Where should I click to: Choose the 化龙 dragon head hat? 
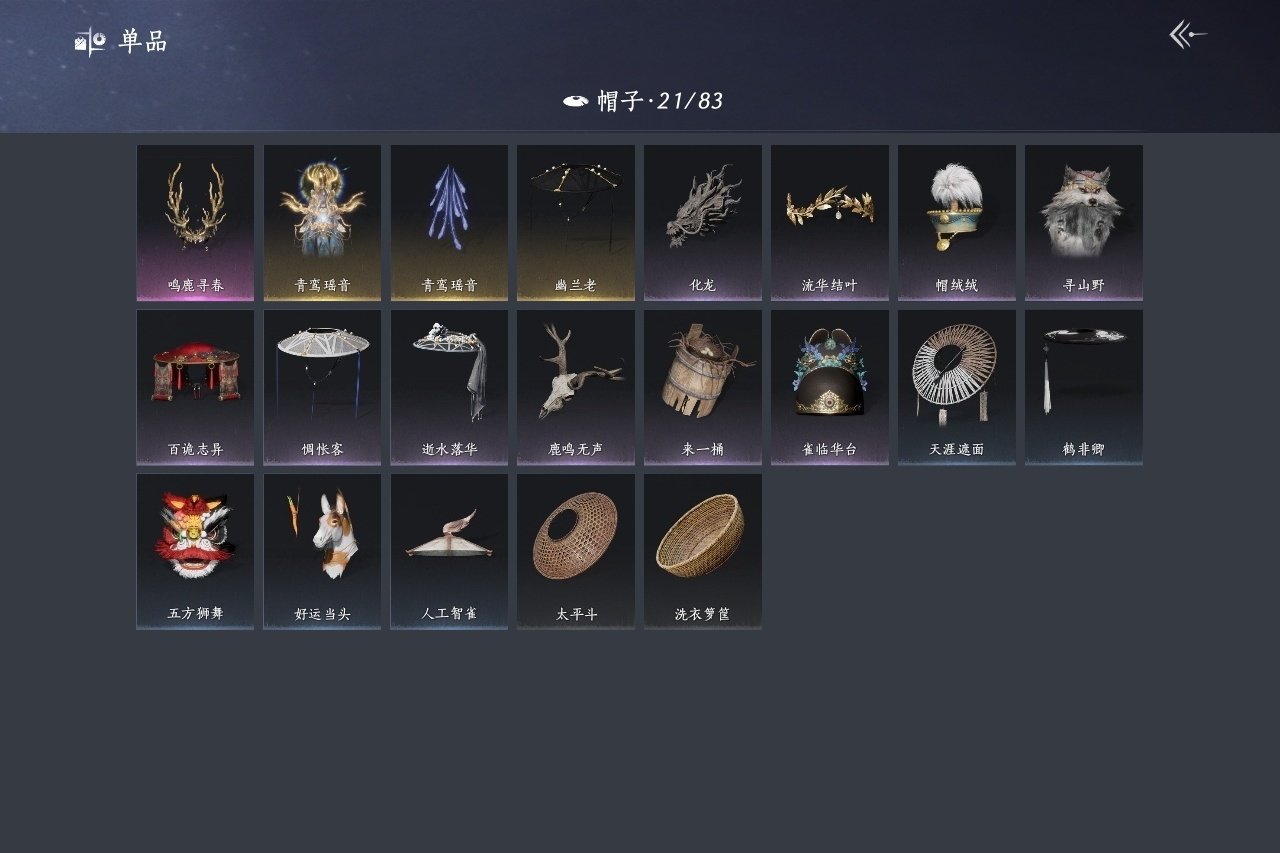(703, 223)
